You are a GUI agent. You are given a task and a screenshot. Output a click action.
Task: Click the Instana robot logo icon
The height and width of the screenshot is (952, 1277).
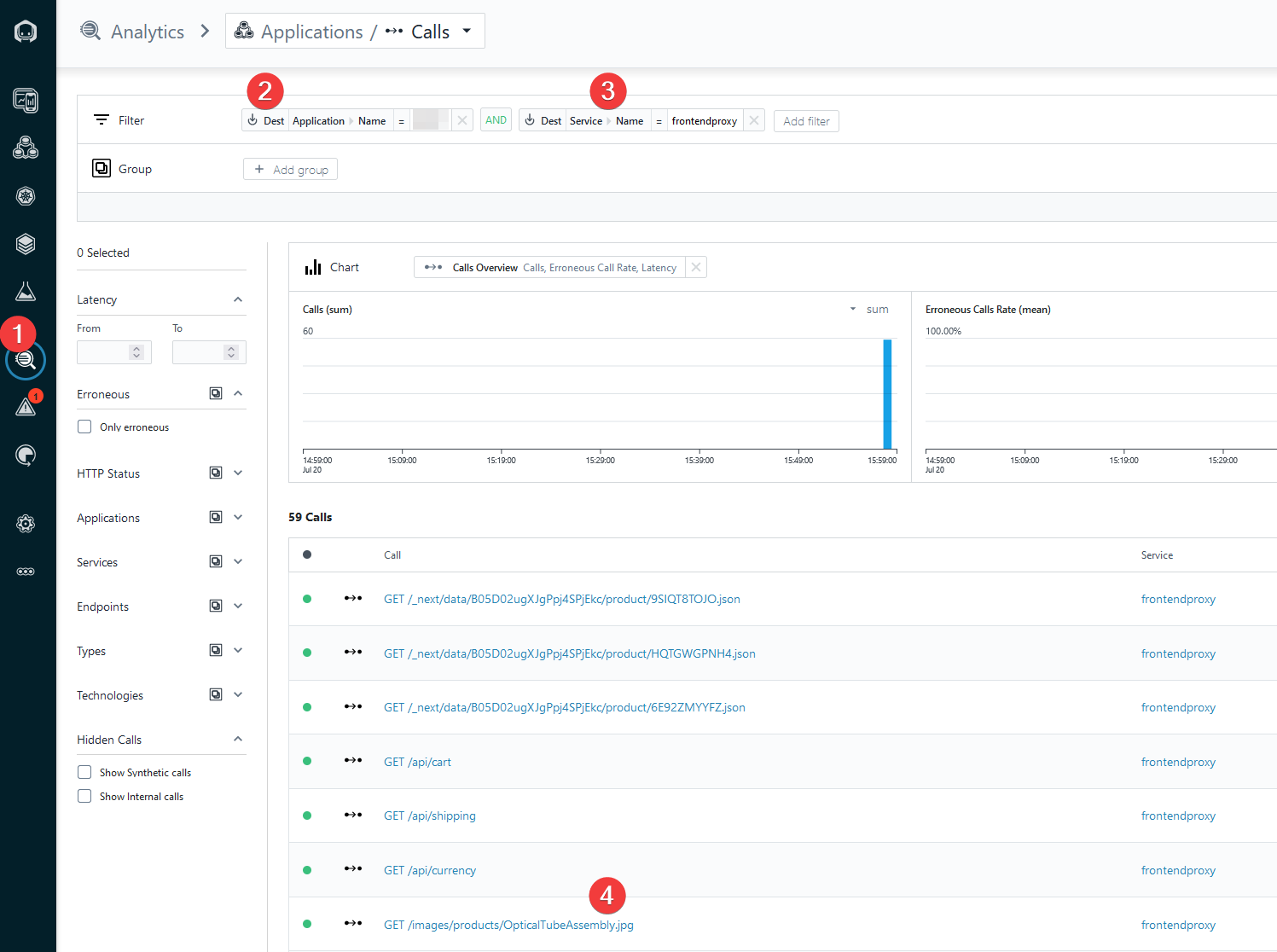pos(26,32)
